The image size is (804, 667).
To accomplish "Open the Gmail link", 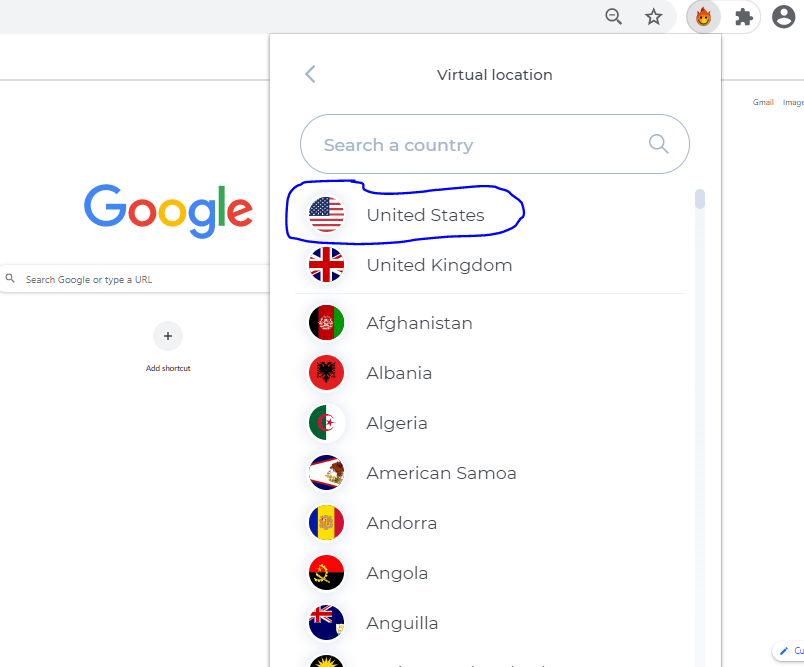I will tap(763, 102).
